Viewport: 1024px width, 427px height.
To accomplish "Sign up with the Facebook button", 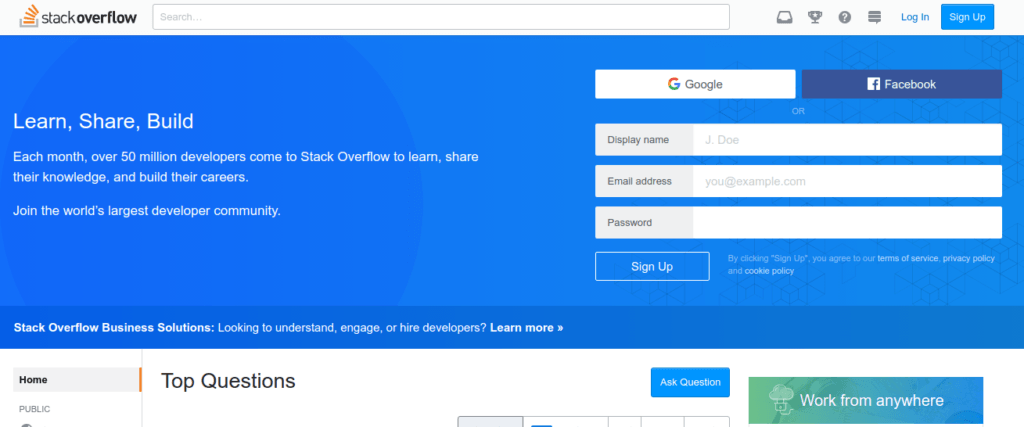I will pyautogui.click(x=901, y=84).
